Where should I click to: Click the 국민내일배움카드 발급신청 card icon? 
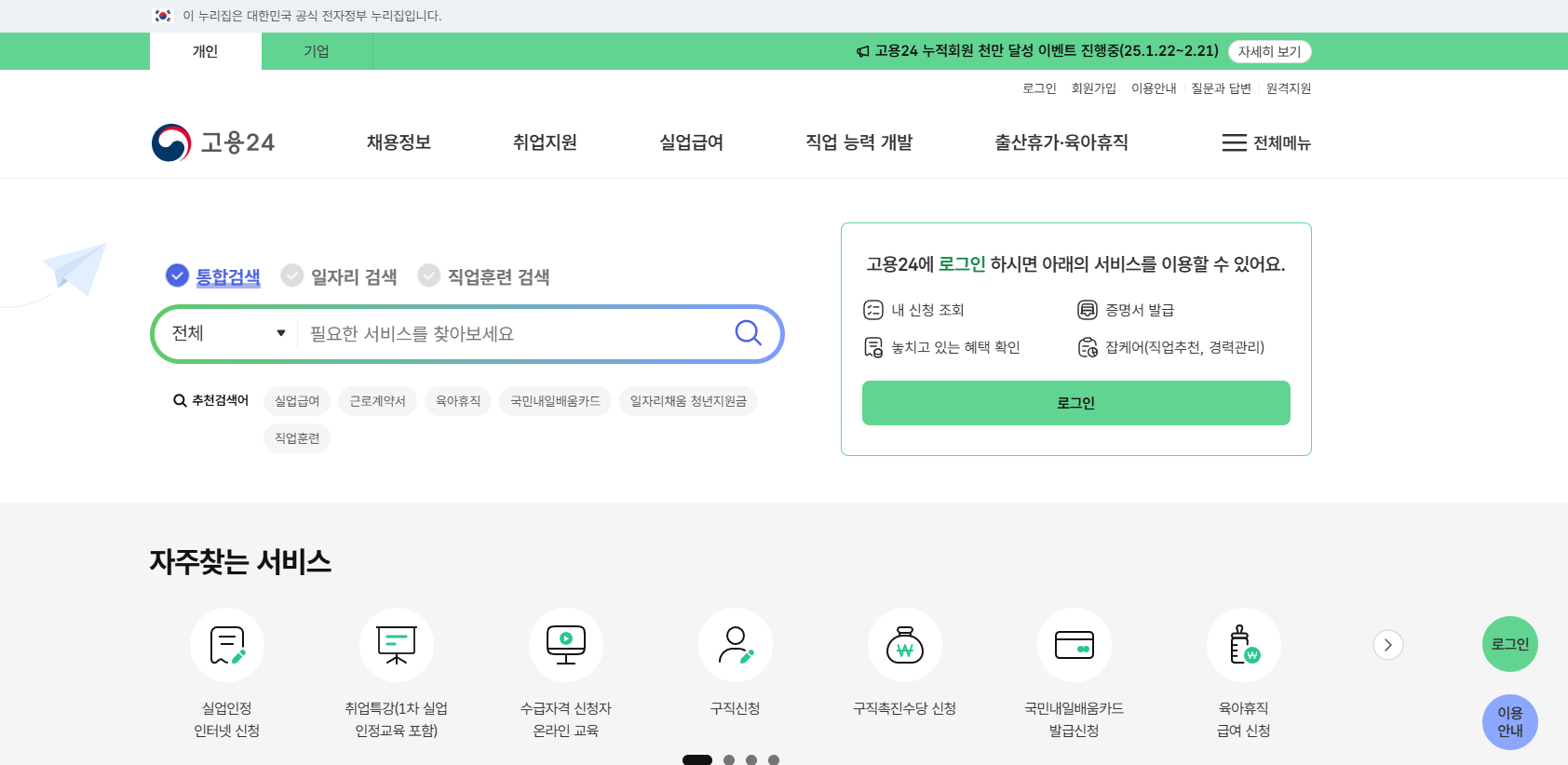1075,645
